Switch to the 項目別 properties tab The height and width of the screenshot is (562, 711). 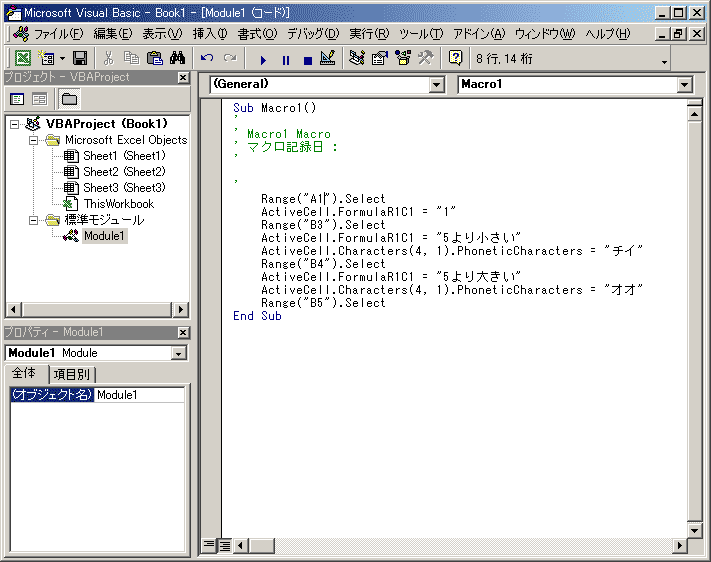[x=72, y=375]
